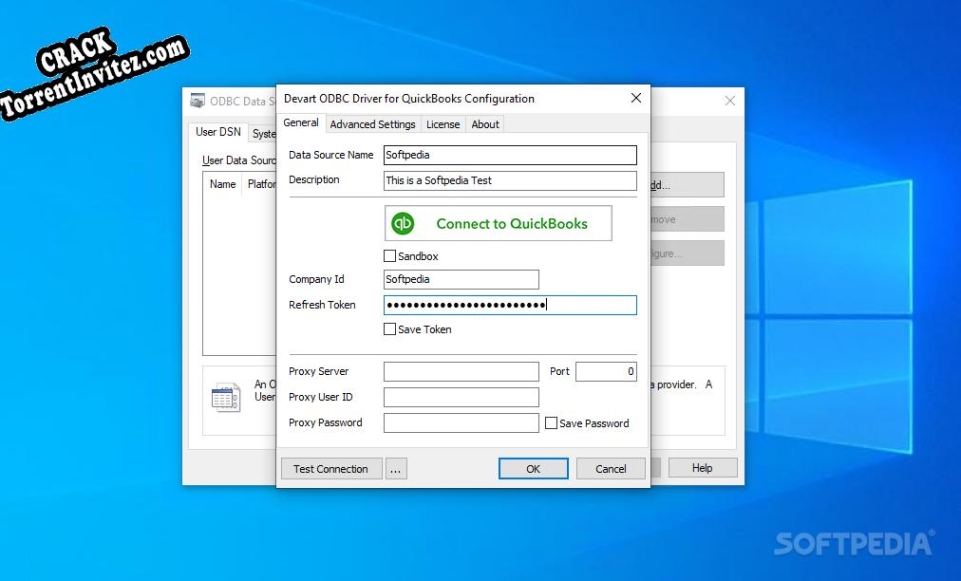Open the License tab
This screenshot has width=961, height=581.
442,124
